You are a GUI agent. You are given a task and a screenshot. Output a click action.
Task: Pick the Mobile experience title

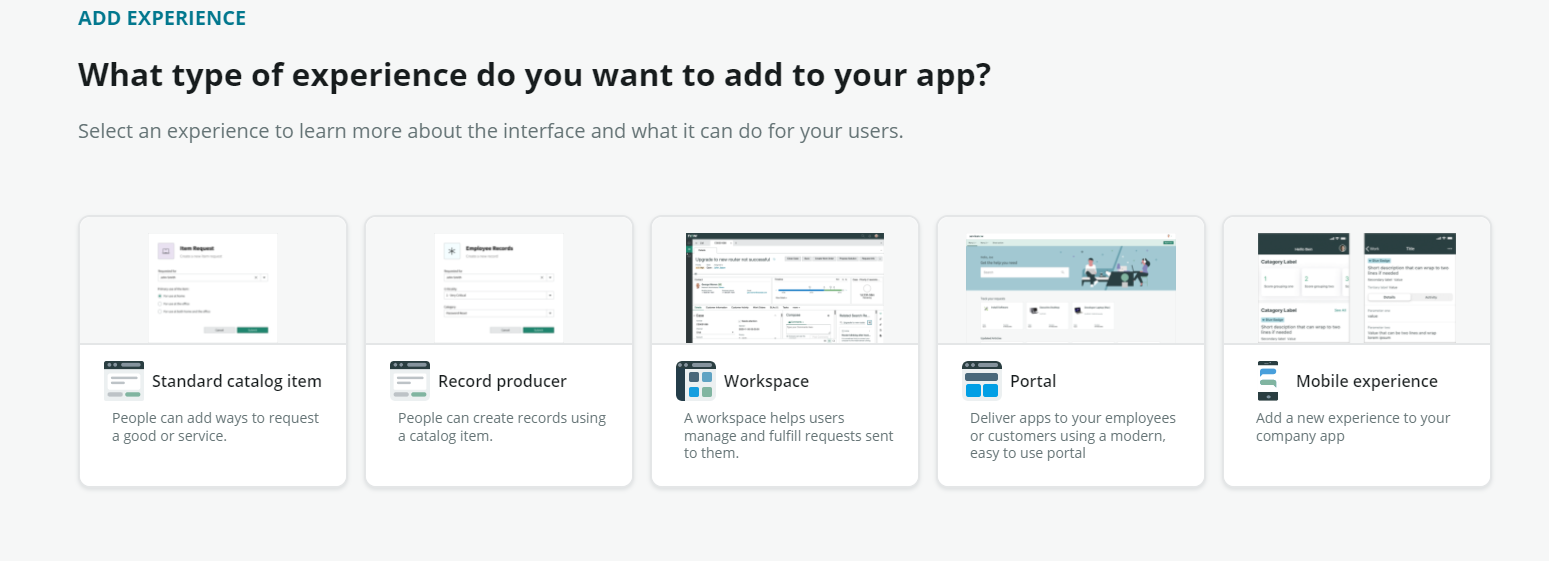(x=1366, y=381)
